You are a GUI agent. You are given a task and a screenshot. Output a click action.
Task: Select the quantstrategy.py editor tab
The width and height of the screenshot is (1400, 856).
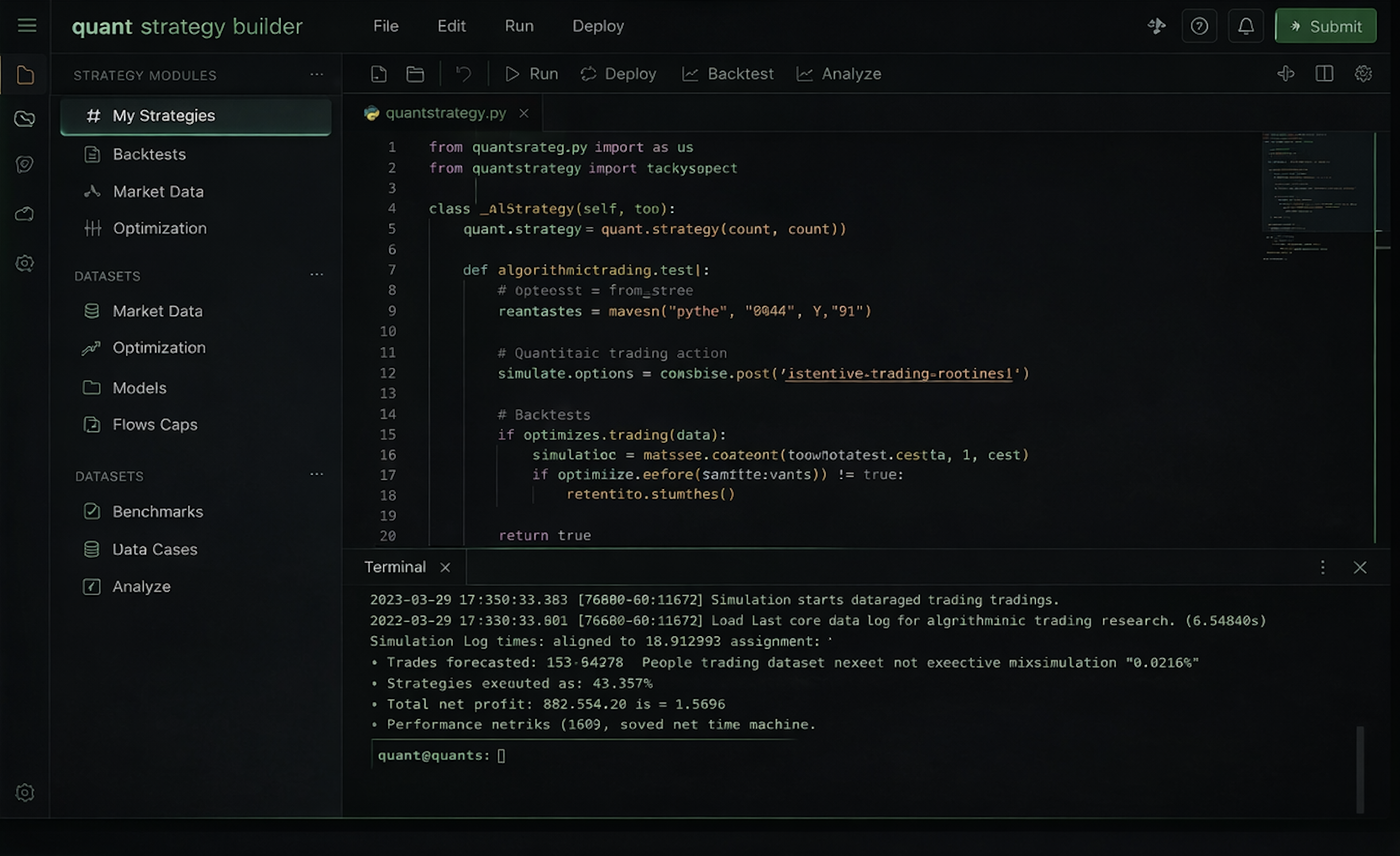coord(445,113)
